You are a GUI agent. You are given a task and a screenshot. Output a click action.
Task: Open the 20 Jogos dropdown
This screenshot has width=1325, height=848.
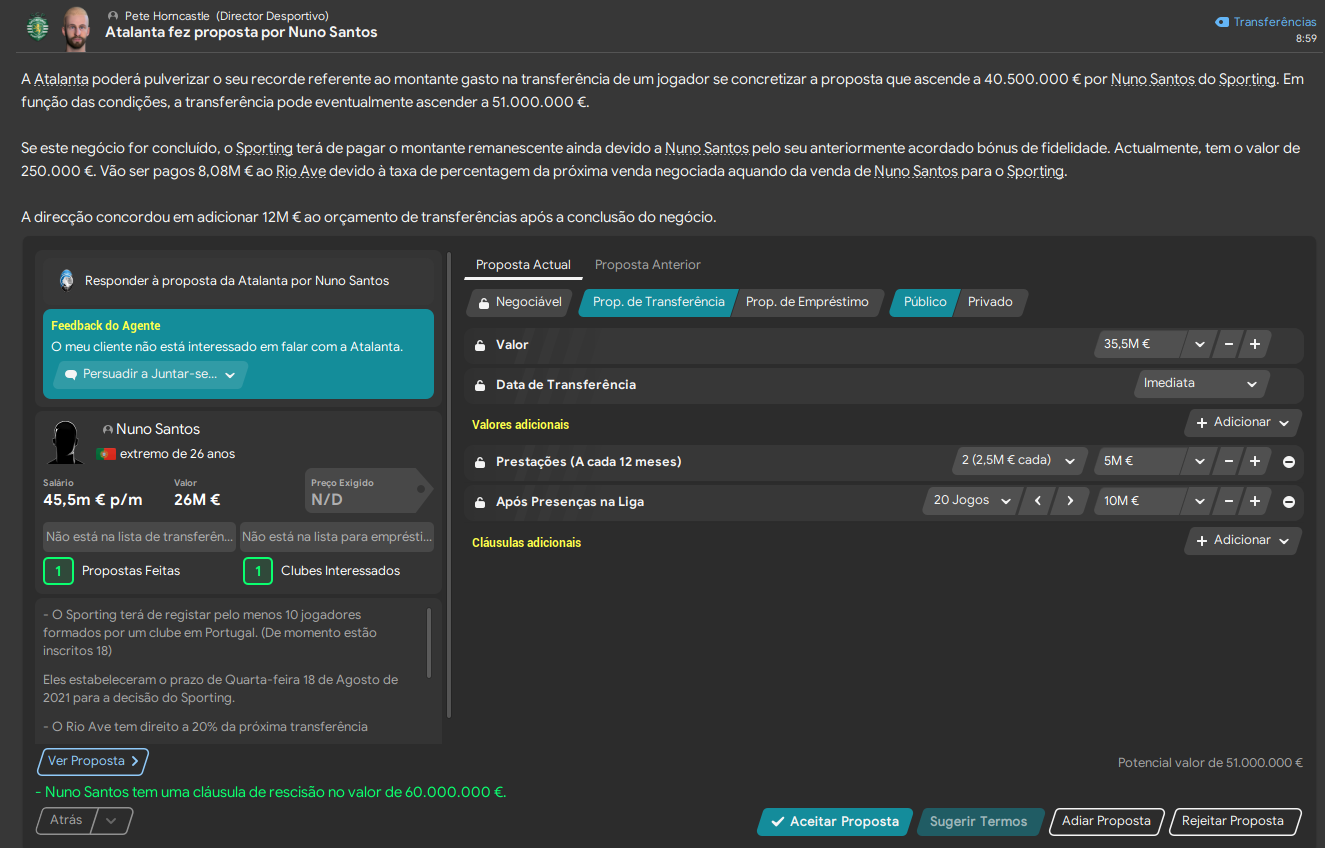coord(971,501)
